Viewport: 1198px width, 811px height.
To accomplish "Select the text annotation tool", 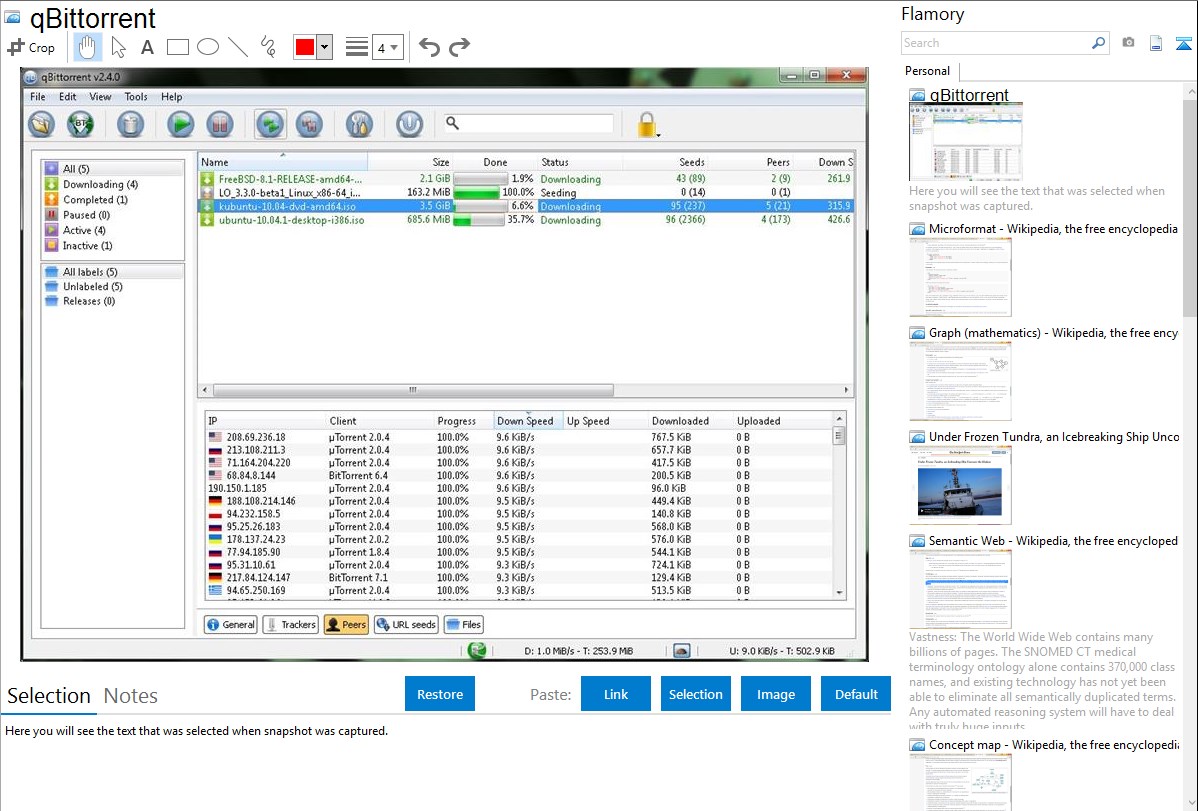I will (147, 47).
